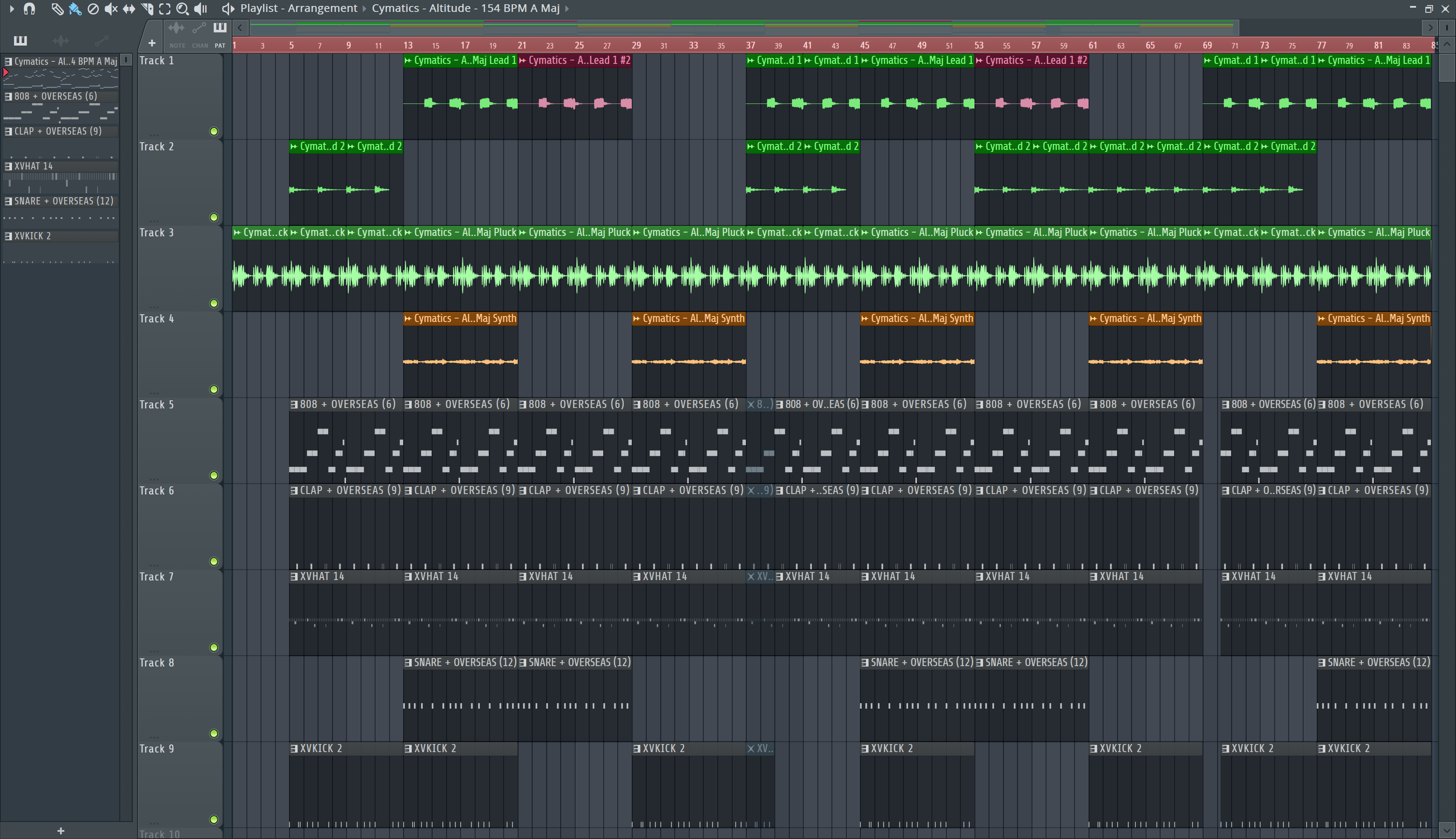Click 808 + OVERSEAS (6) picker item icon
This screenshot has width=1456, height=839.
[8, 96]
